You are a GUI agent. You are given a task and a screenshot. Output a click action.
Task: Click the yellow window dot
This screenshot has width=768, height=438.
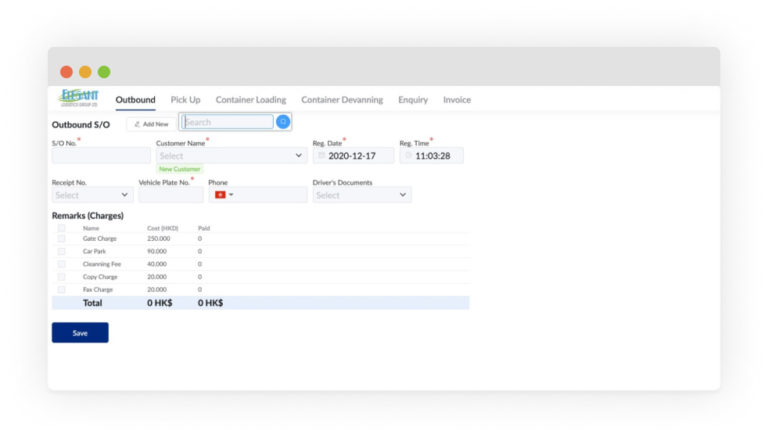[85, 72]
